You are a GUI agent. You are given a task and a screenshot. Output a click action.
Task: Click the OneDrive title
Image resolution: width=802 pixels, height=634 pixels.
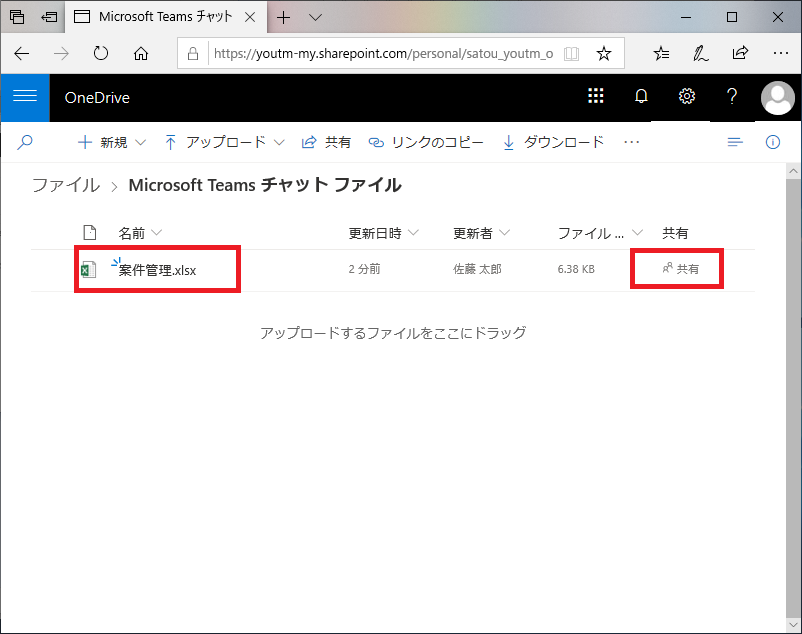pos(97,98)
